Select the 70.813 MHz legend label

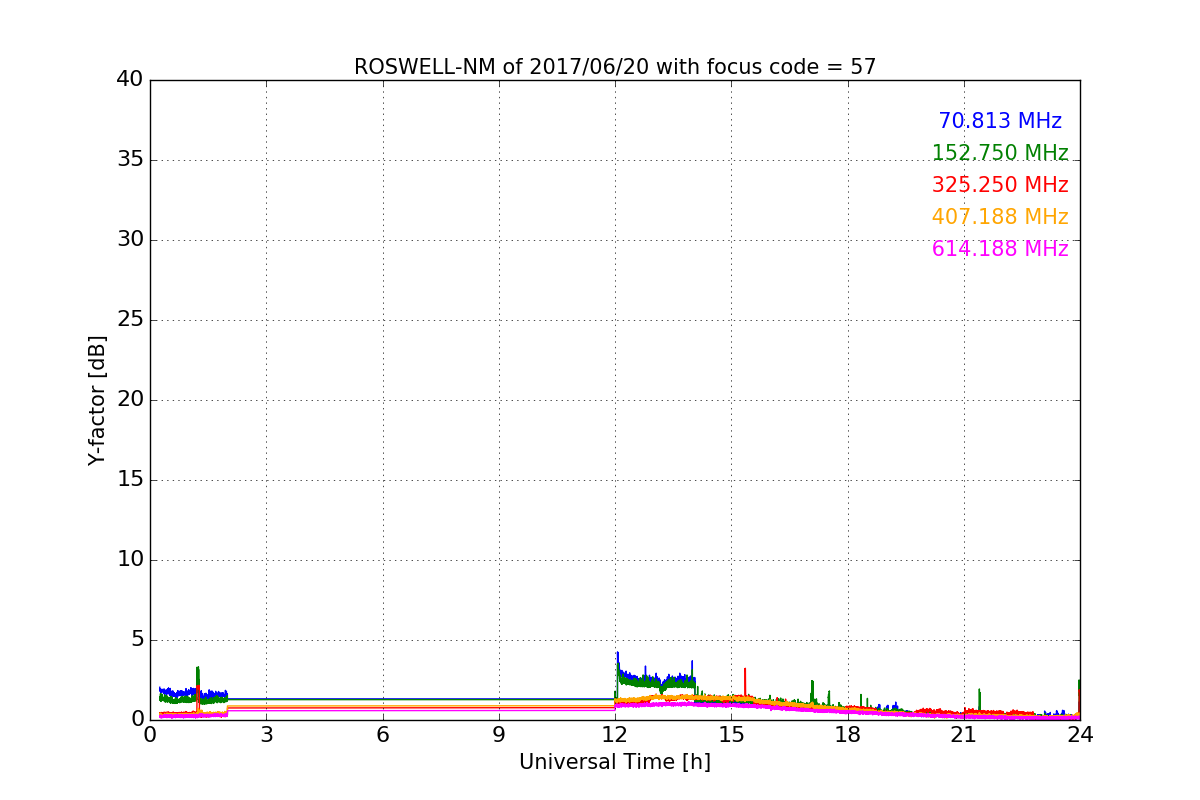[x=1000, y=121]
